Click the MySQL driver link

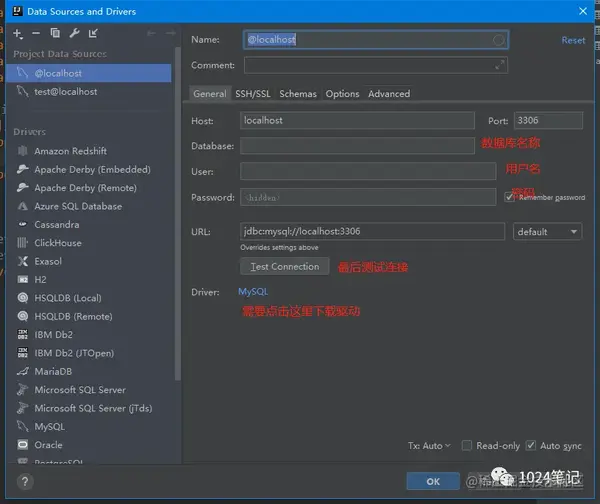coord(253,292)
